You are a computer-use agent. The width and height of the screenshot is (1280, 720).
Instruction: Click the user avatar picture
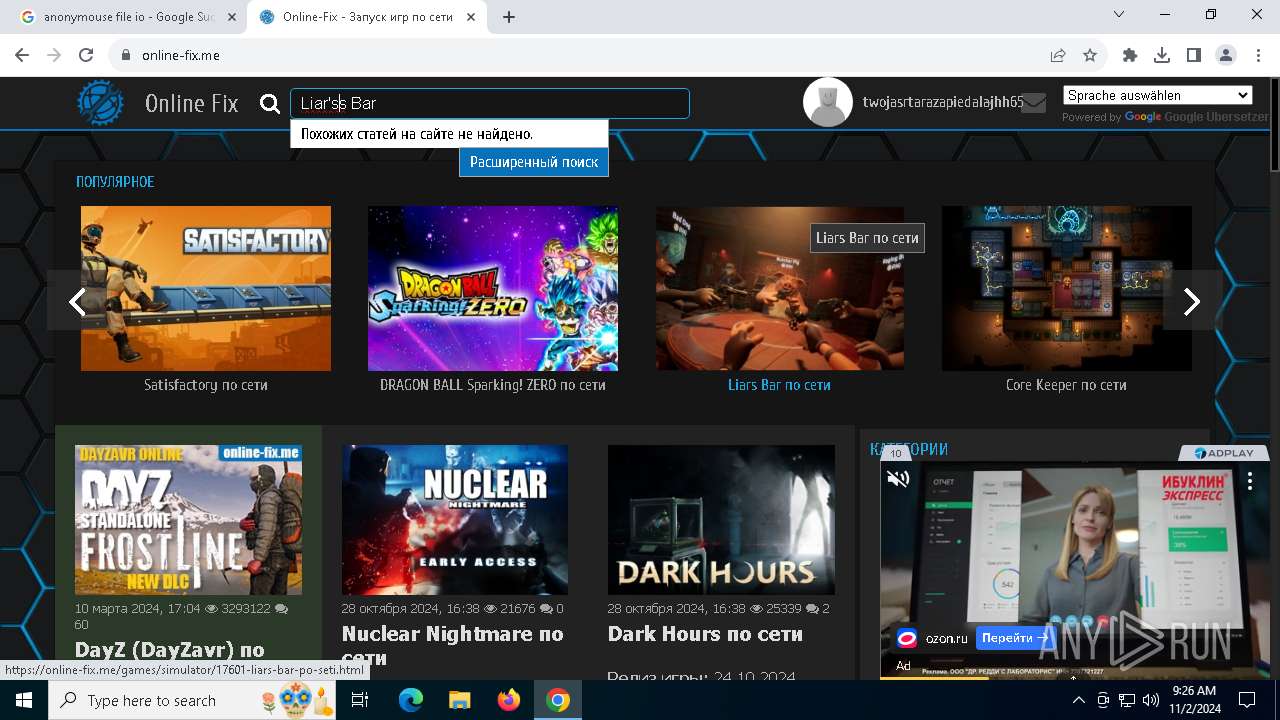tap(828, 102)
